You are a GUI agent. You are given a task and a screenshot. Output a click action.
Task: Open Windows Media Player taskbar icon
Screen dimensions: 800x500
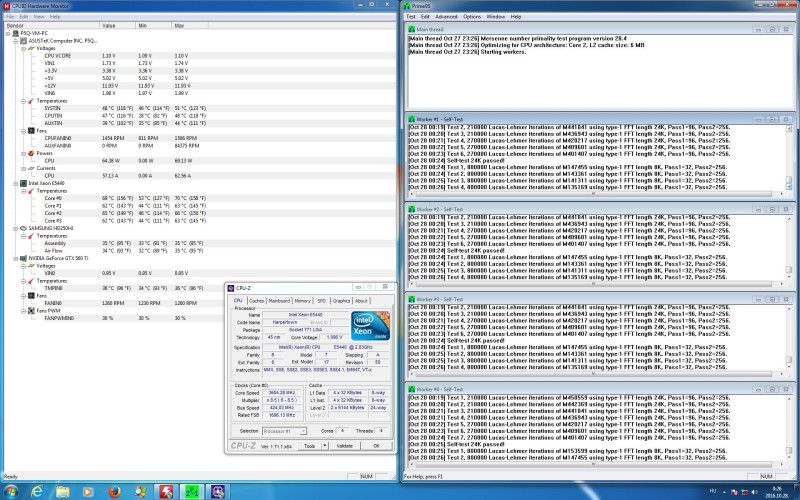tap(88, 492)
